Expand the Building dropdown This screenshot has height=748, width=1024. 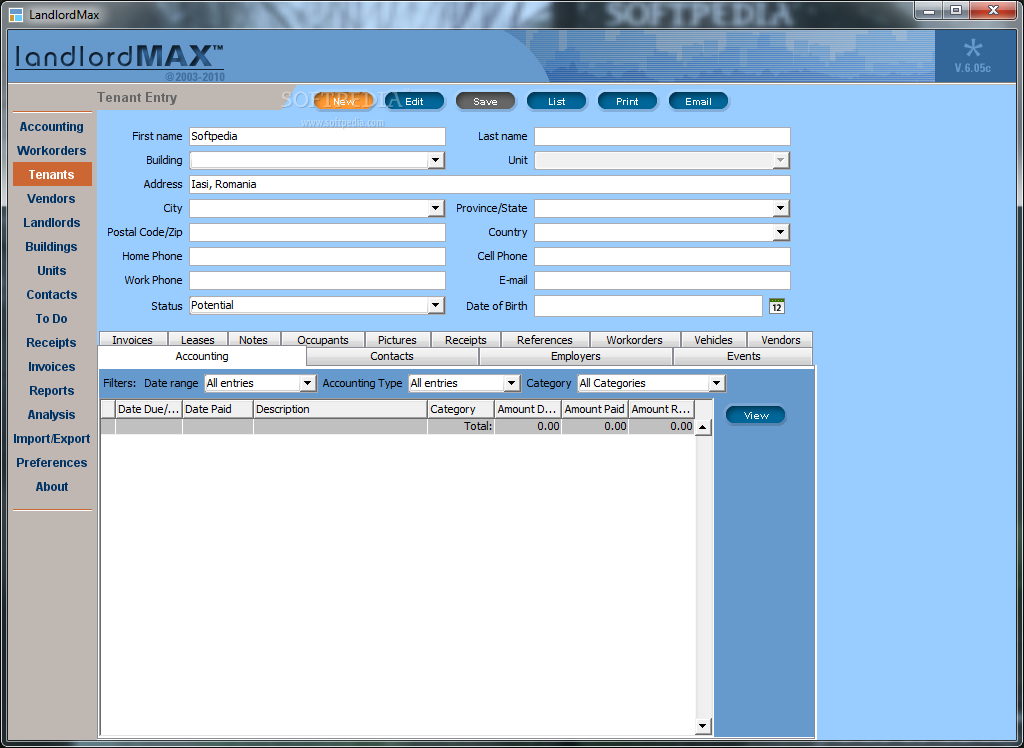coord(436,160)
